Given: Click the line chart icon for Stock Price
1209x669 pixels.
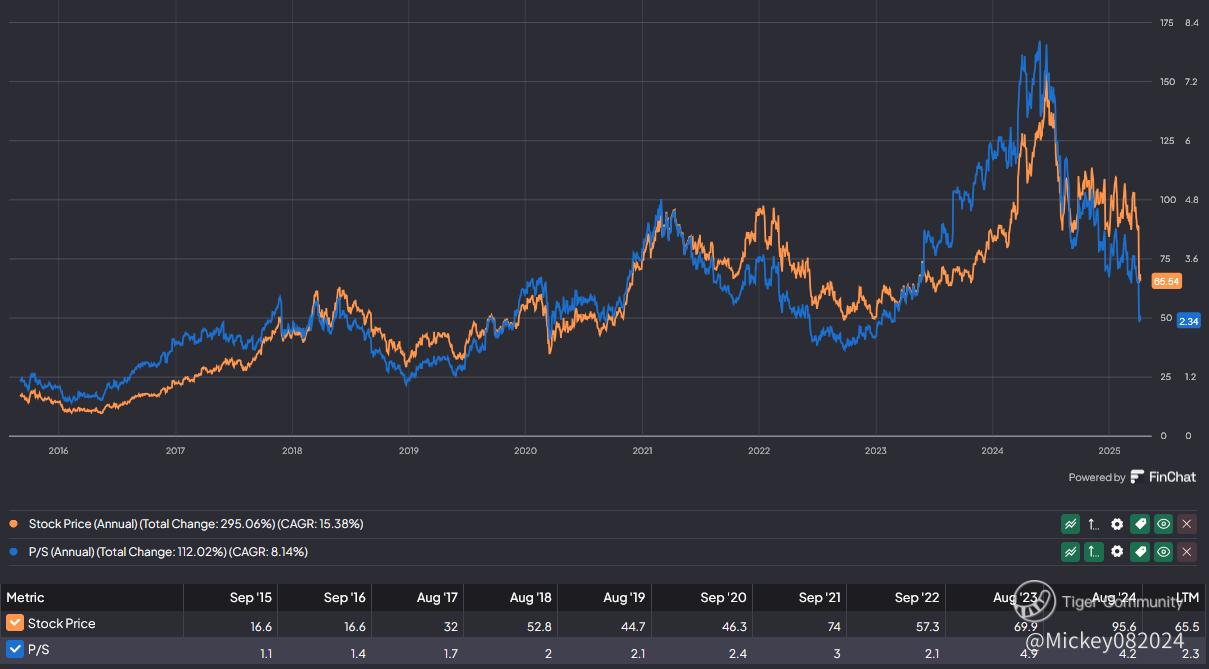Looking at the screenshot, I should (1070, 523).
